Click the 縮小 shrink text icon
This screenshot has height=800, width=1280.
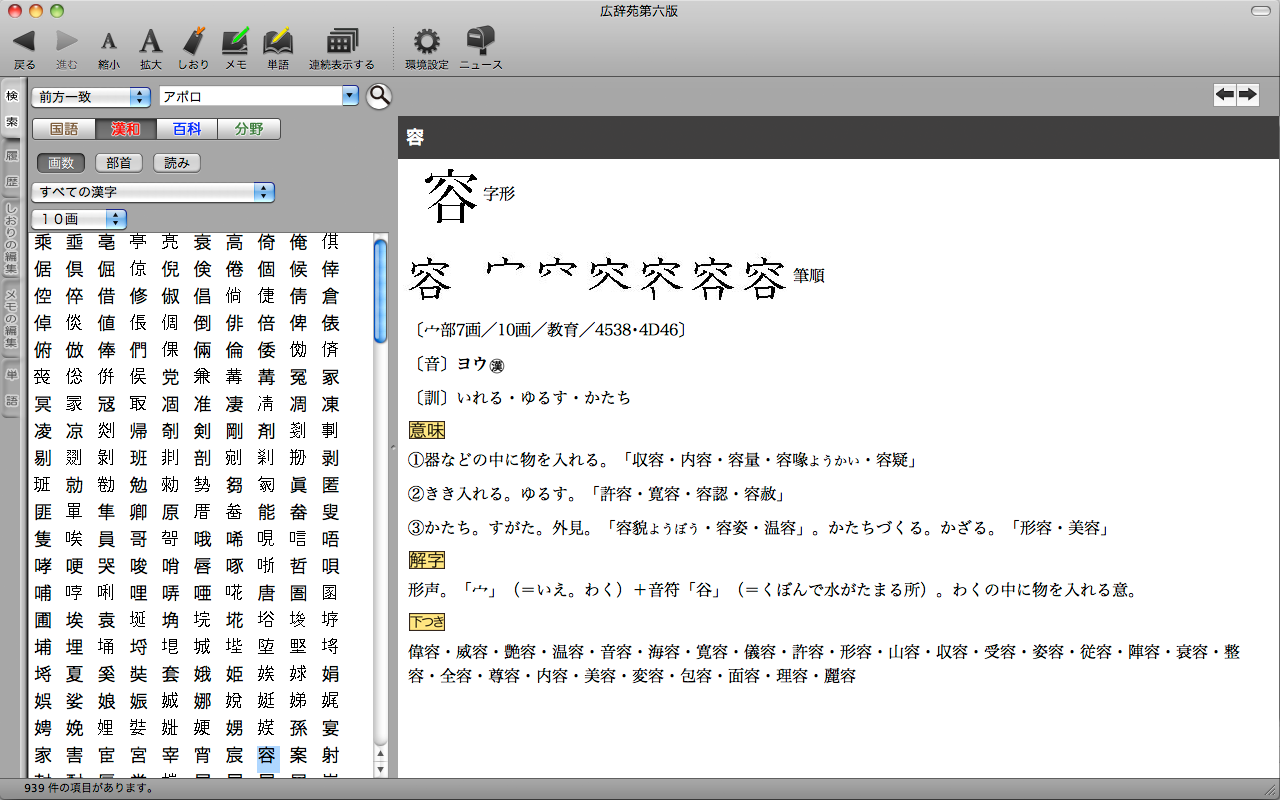109,42
